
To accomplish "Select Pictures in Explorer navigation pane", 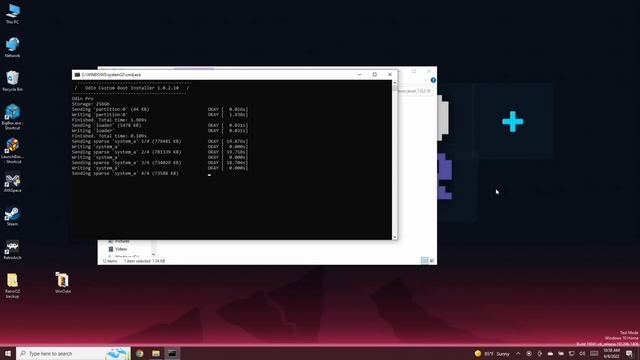I will pos(119,242).
